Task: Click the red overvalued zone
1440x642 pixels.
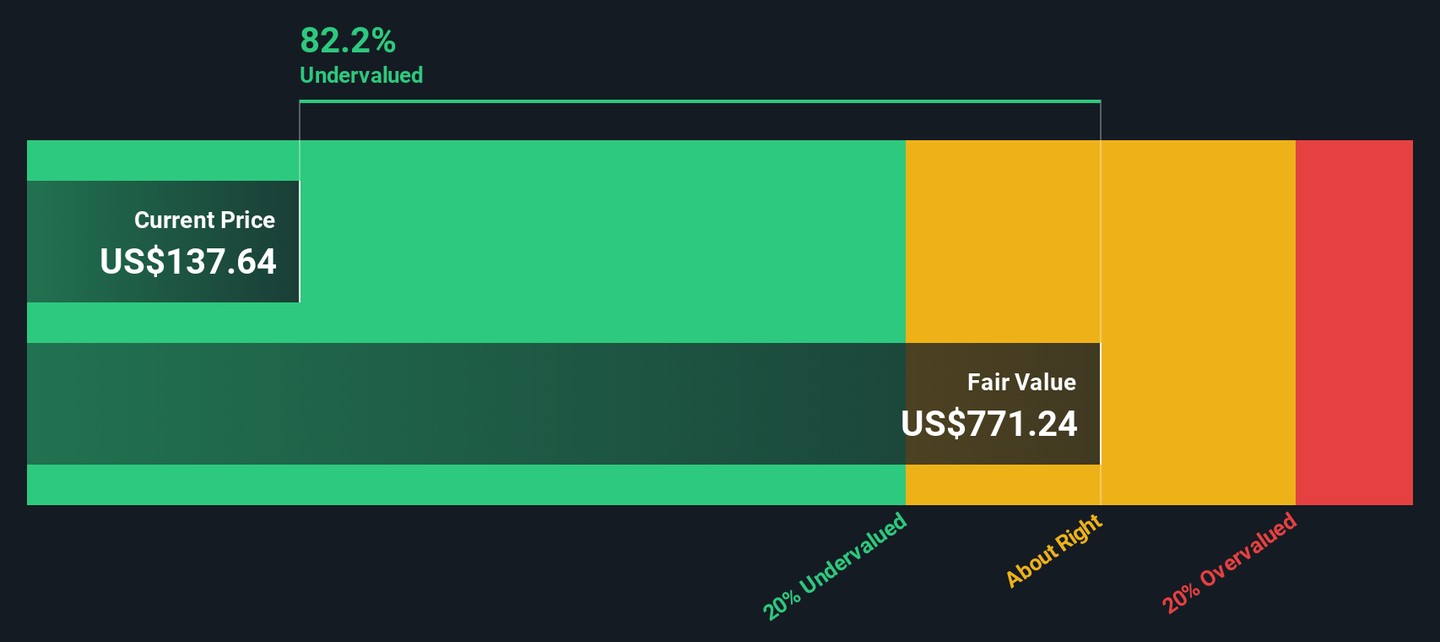Action: (1354, 322)
